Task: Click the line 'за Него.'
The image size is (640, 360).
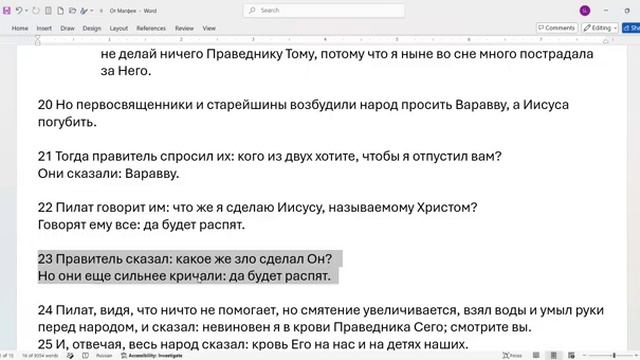Action: click(126, 71)
